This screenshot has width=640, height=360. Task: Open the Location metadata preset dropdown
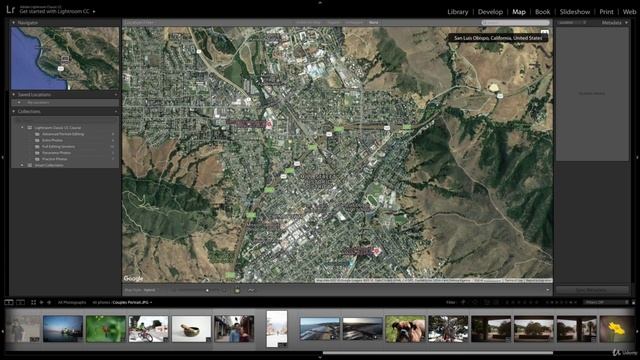point(573,22)
